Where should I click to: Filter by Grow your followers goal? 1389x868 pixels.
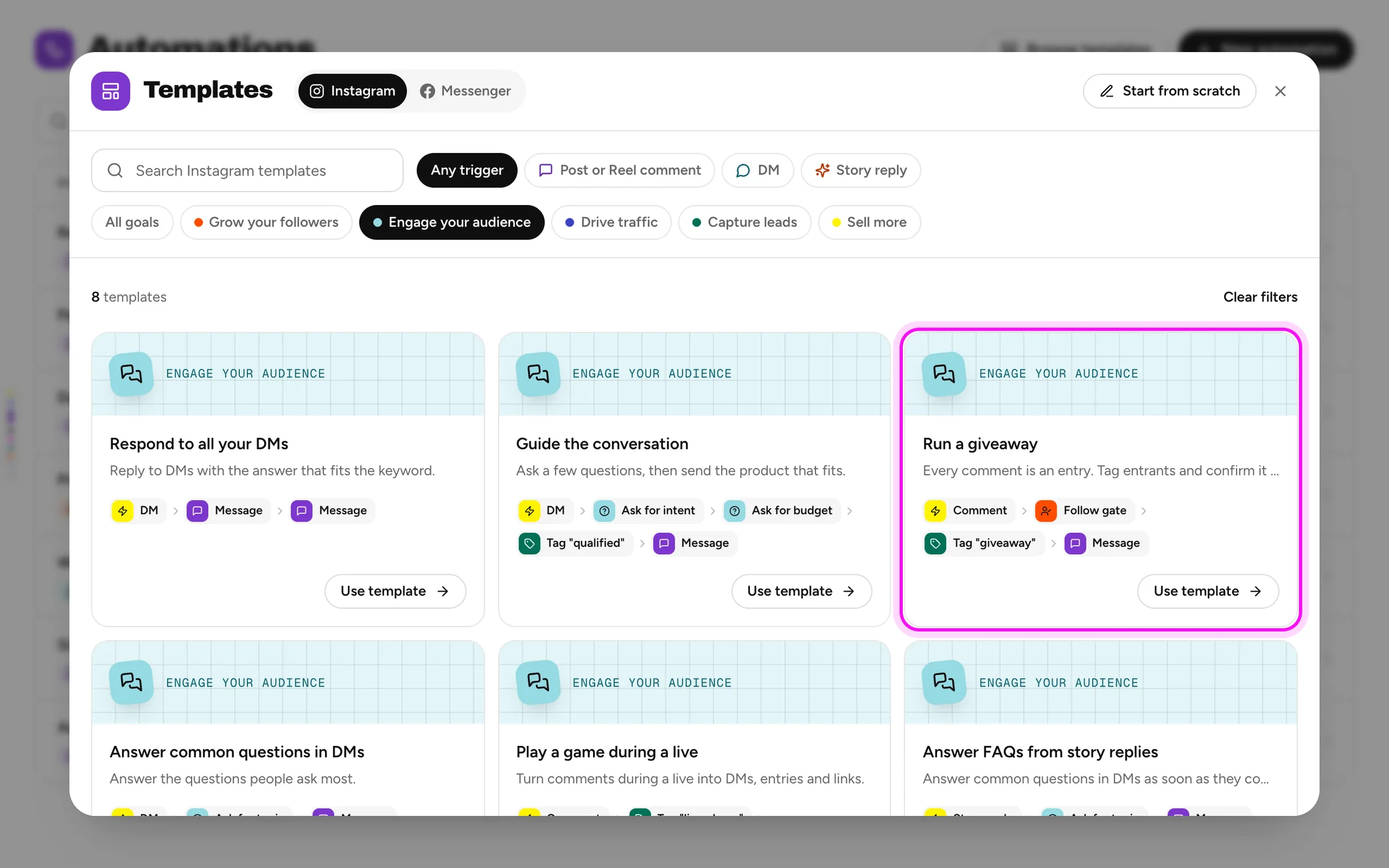pyautogui.click(x=266, y=222)
